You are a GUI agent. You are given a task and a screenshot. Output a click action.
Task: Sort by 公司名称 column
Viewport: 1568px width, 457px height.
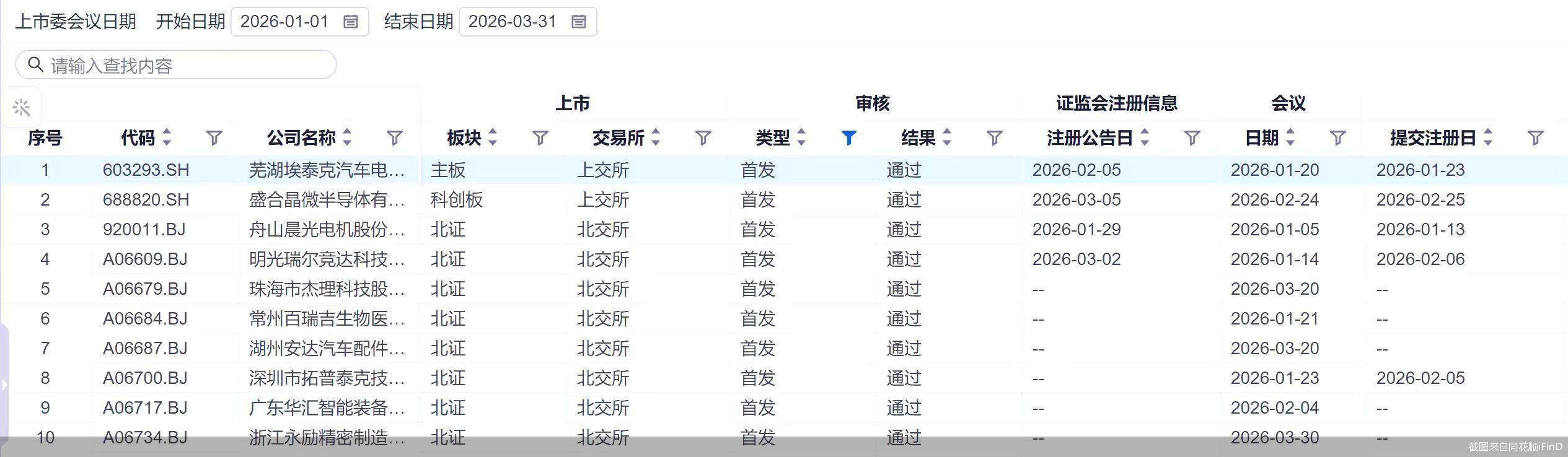(347, 137)
